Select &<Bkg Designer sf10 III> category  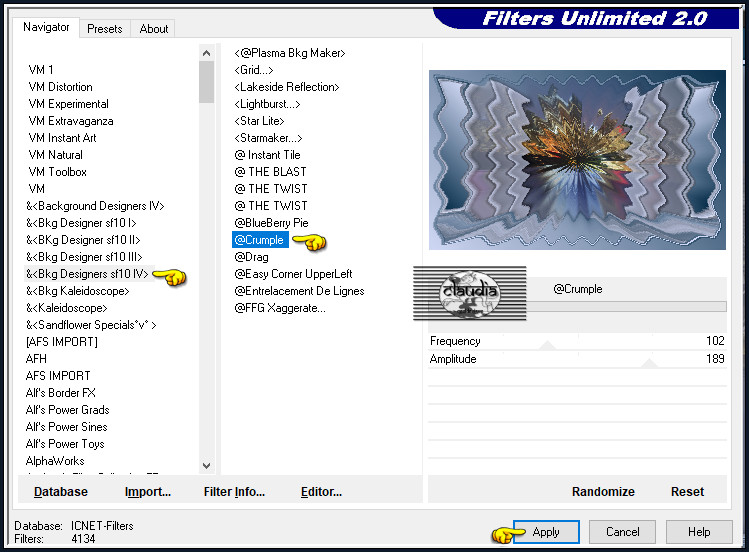tap(84, 257)
